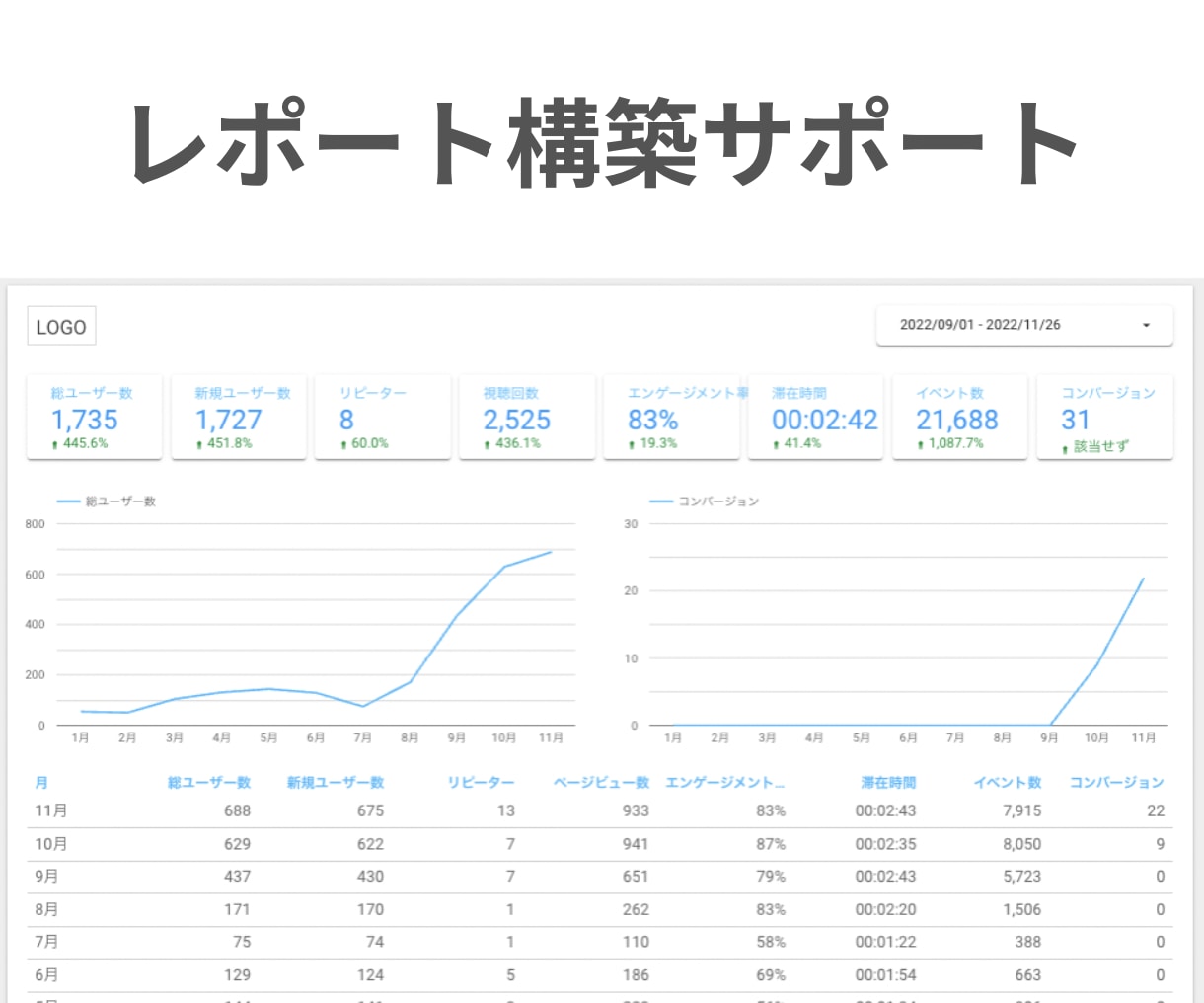Click events cell 663 in 6月 row
This screenshot has height=1003, width=1204.
point(1028,974)
